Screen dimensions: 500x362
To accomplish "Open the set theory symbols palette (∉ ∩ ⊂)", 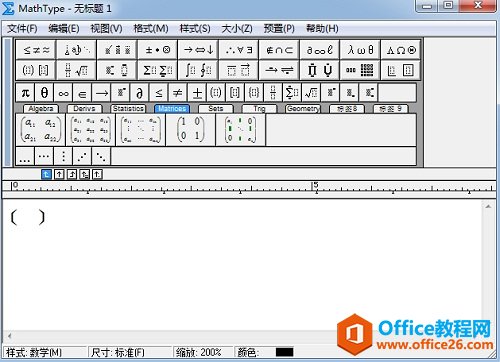I will click(279, 50).
